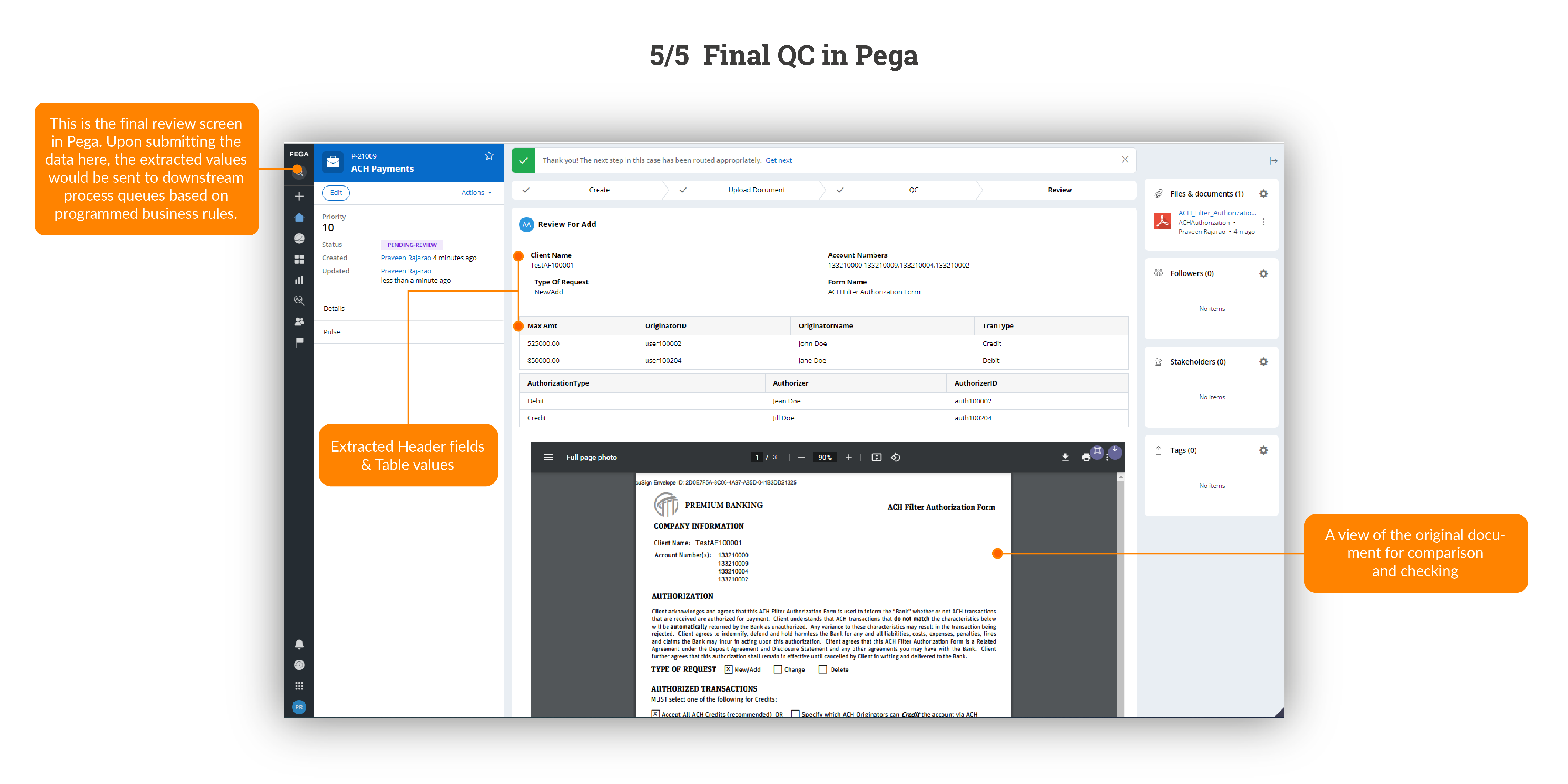
Task: Click the PDF zoom percentage field
Action: pos(824,457)
